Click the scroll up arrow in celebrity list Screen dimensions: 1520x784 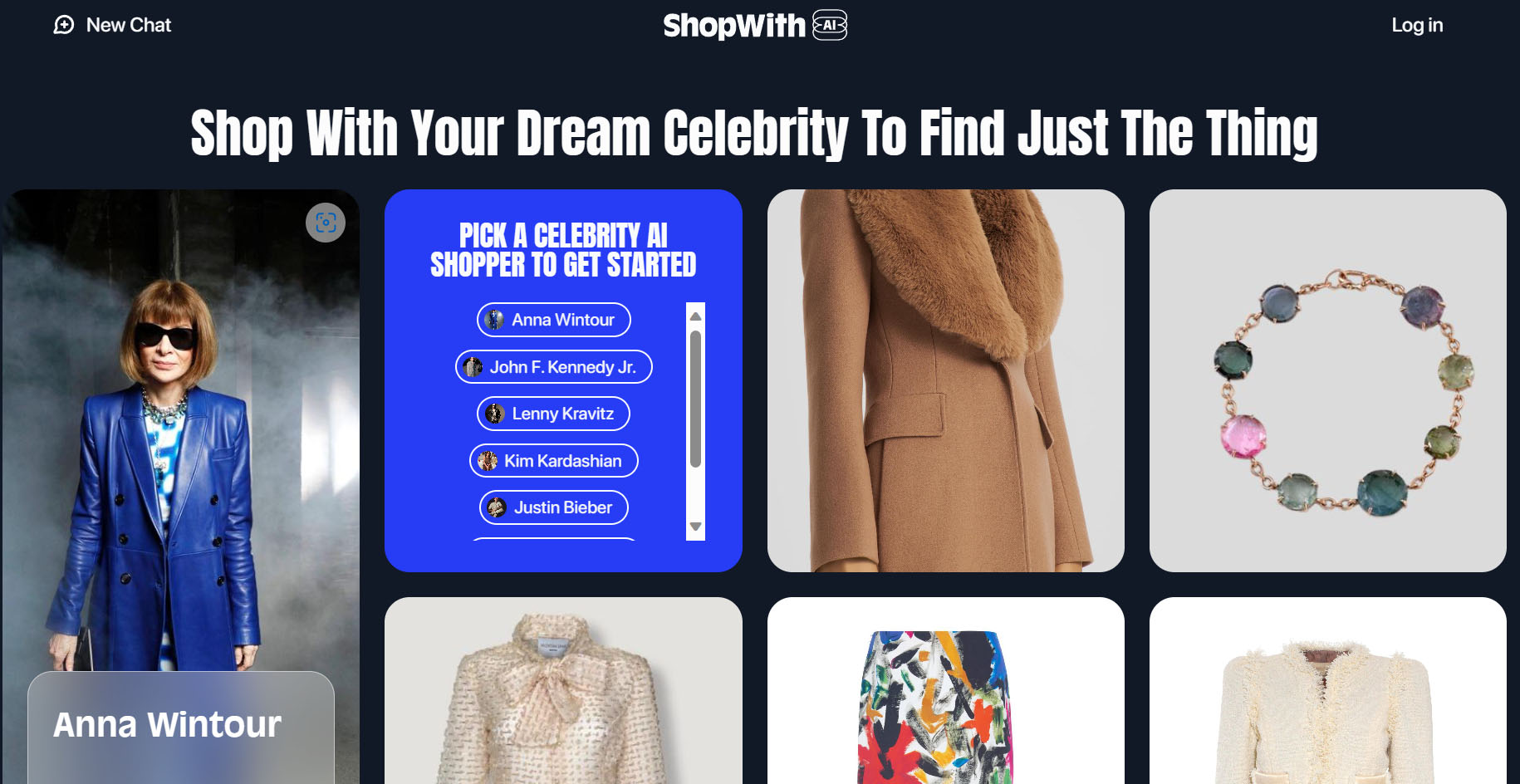click(696, 316)
